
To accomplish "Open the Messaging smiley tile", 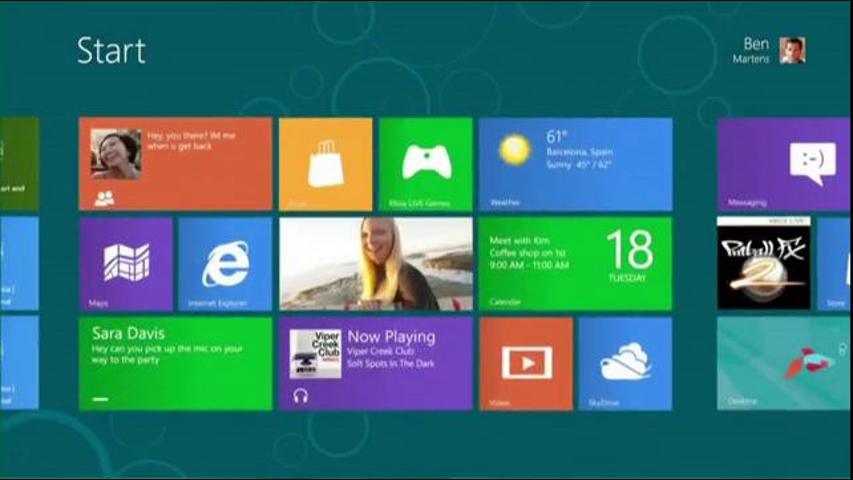I will (x=783, y=164).
